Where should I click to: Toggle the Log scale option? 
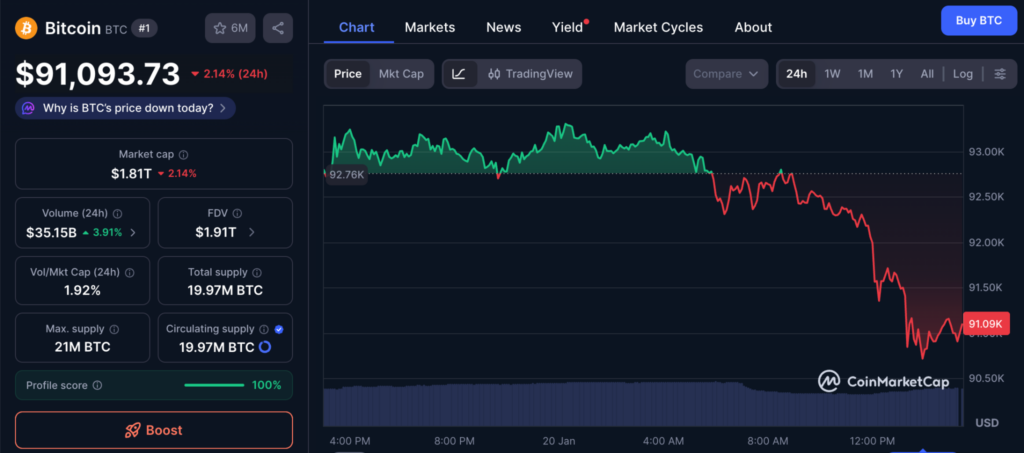coord(962,74)
